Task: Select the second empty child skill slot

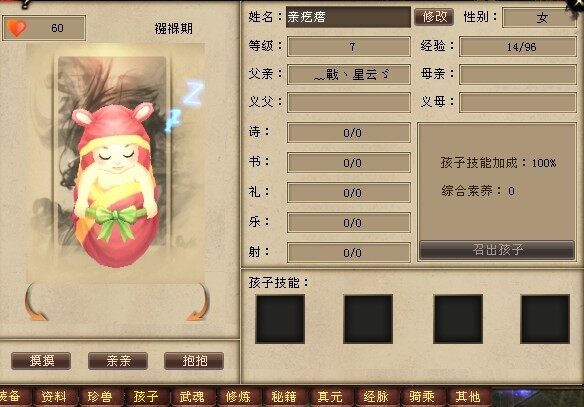Action: (x=368, y=319)
